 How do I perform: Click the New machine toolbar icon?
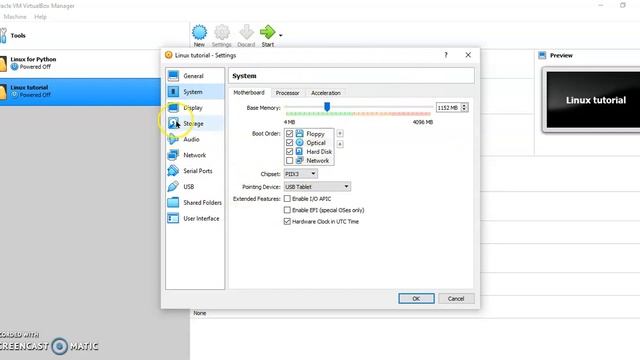pyautogui.click(x=199, y=32)
